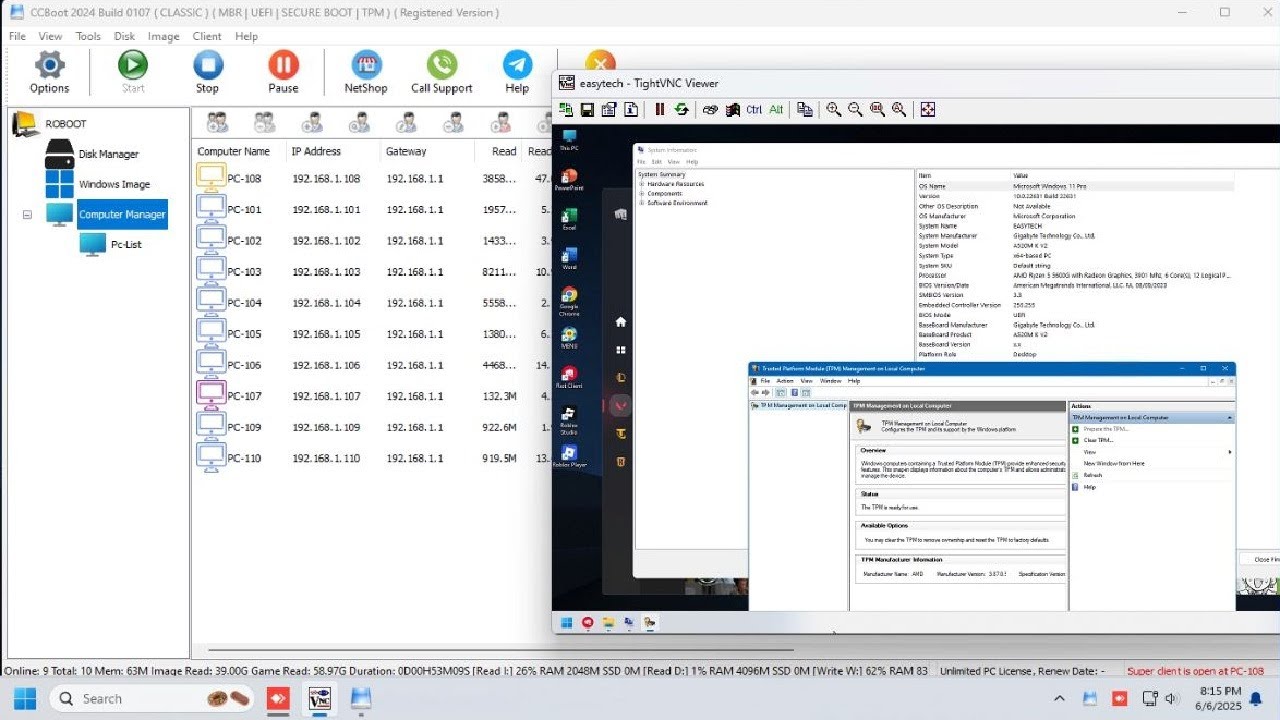Click IP address 192.168.1.110
The image size is (1280, 720).
click(x=326, y=458)
